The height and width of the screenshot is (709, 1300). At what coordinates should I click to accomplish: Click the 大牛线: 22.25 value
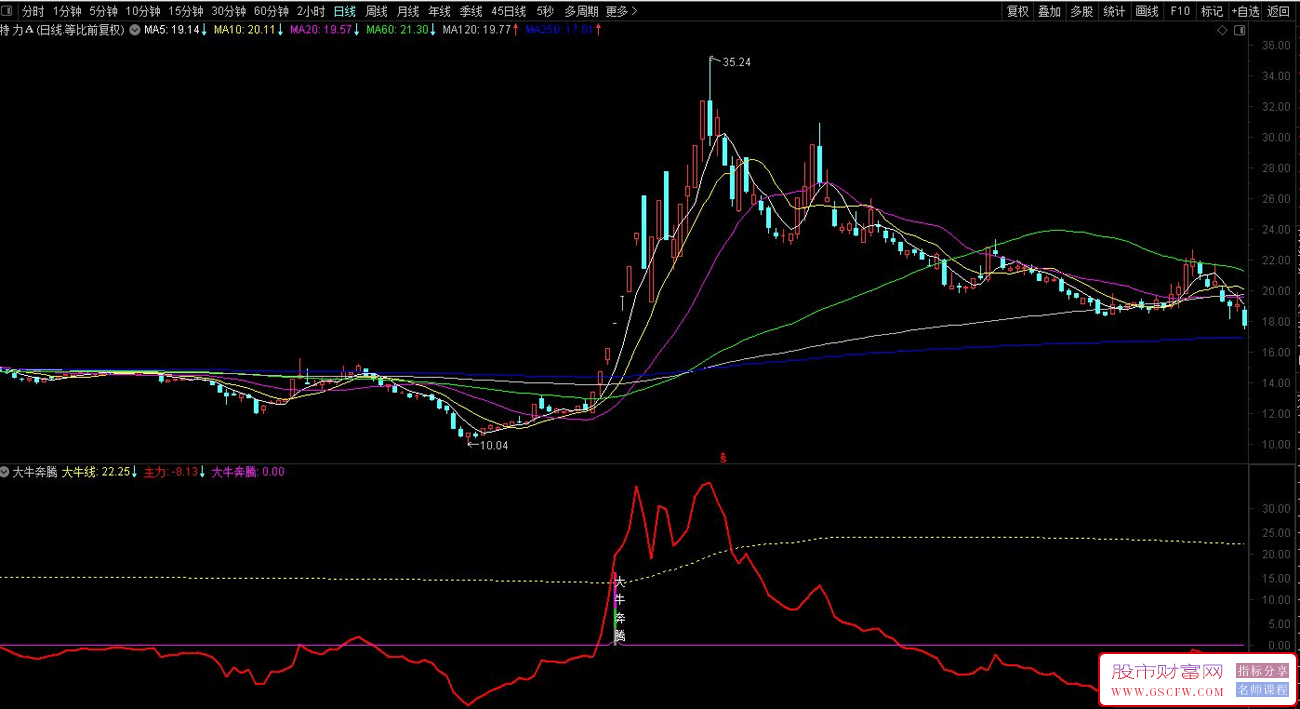(97, 471)
